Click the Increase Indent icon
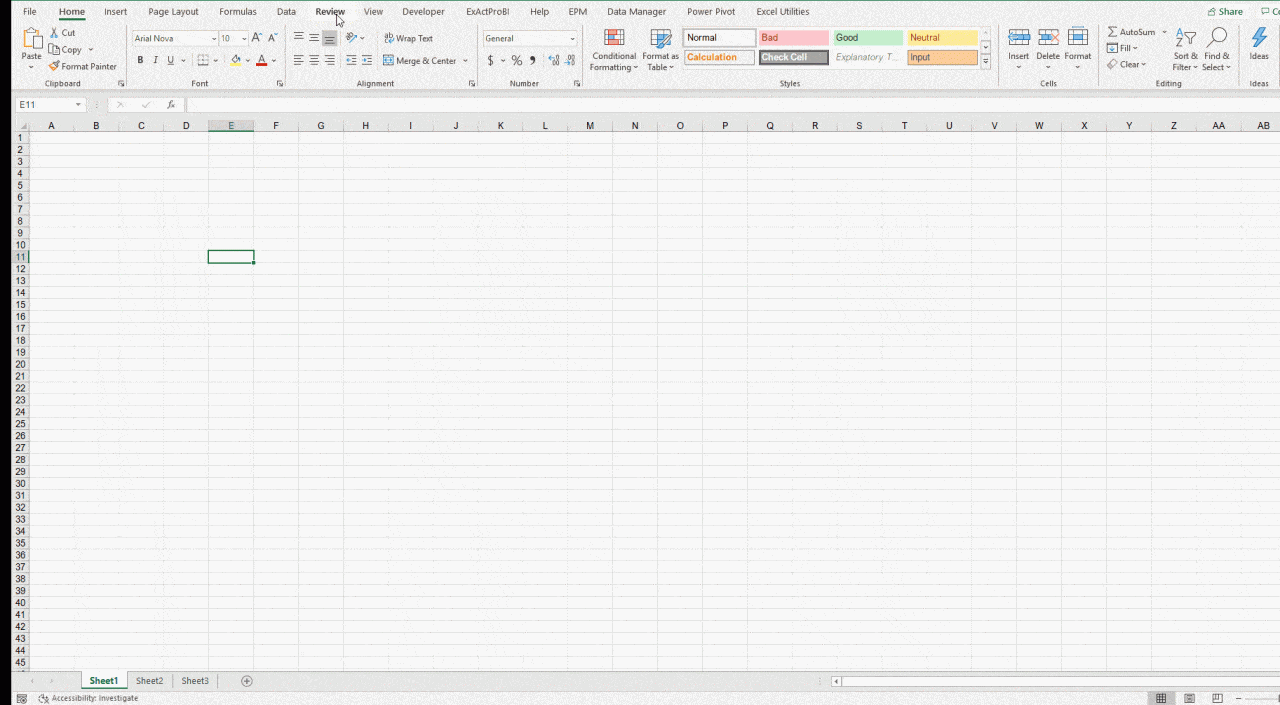Image resolution: width=1280 pixels, height=705 pixels. 367,61
